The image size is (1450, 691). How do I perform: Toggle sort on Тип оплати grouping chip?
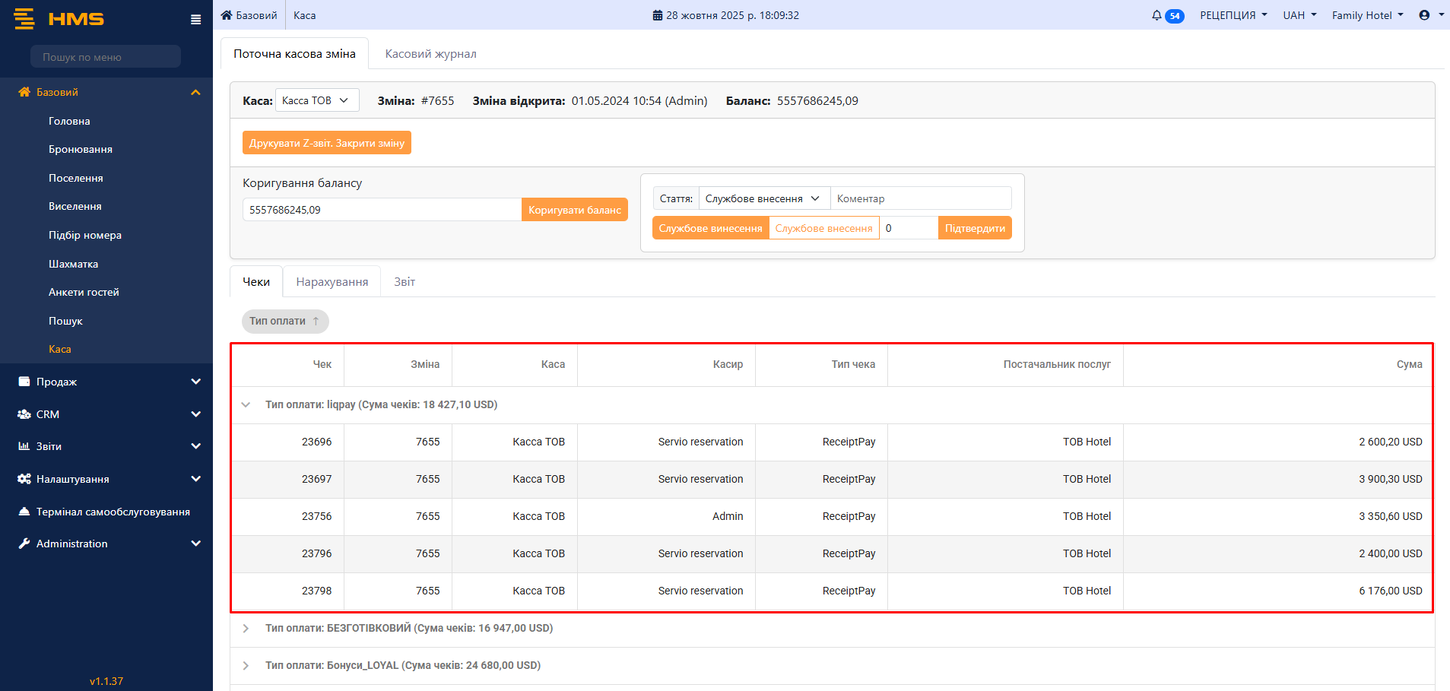tap(285, 321)
